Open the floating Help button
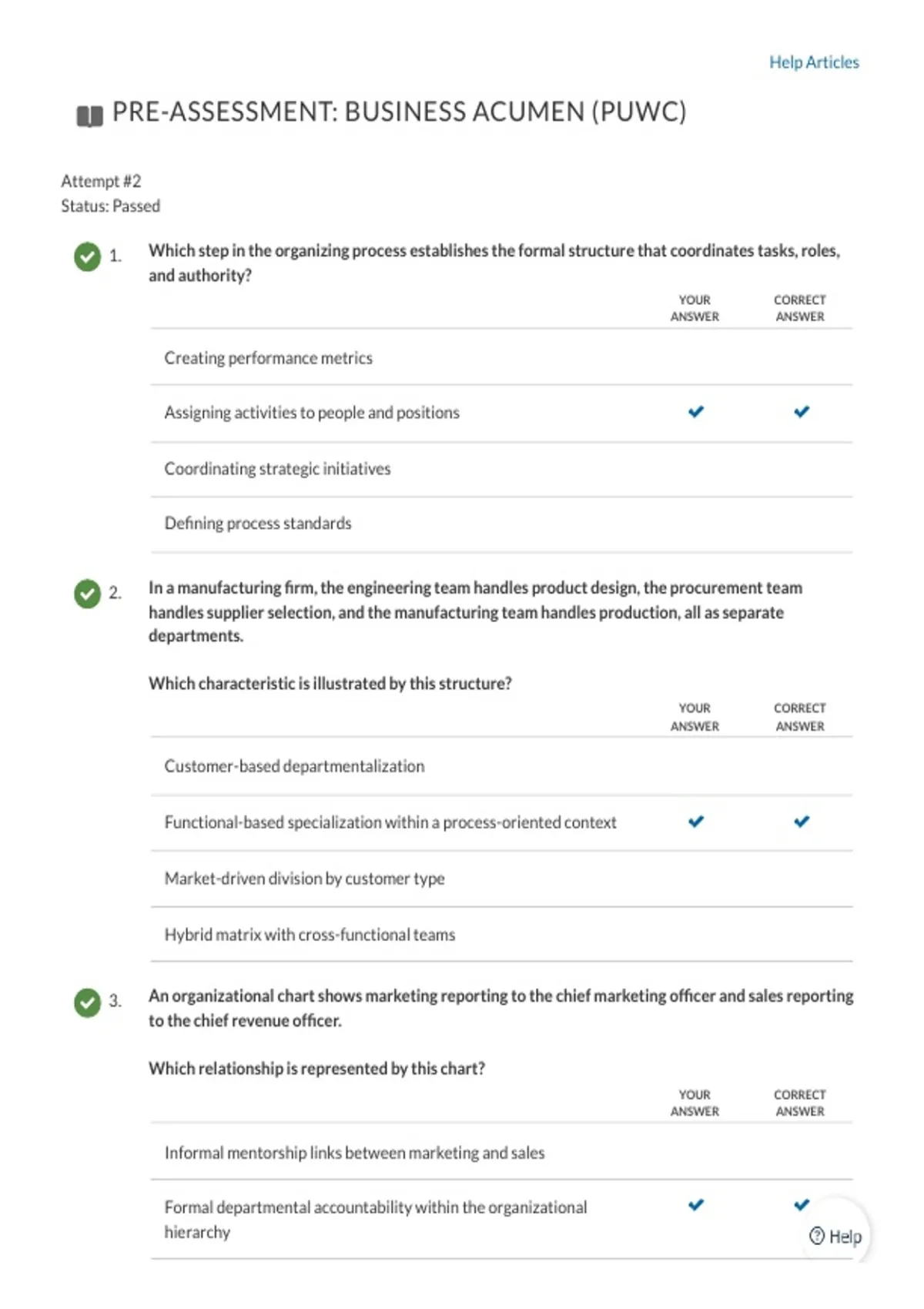 [x=835, y=1236]
